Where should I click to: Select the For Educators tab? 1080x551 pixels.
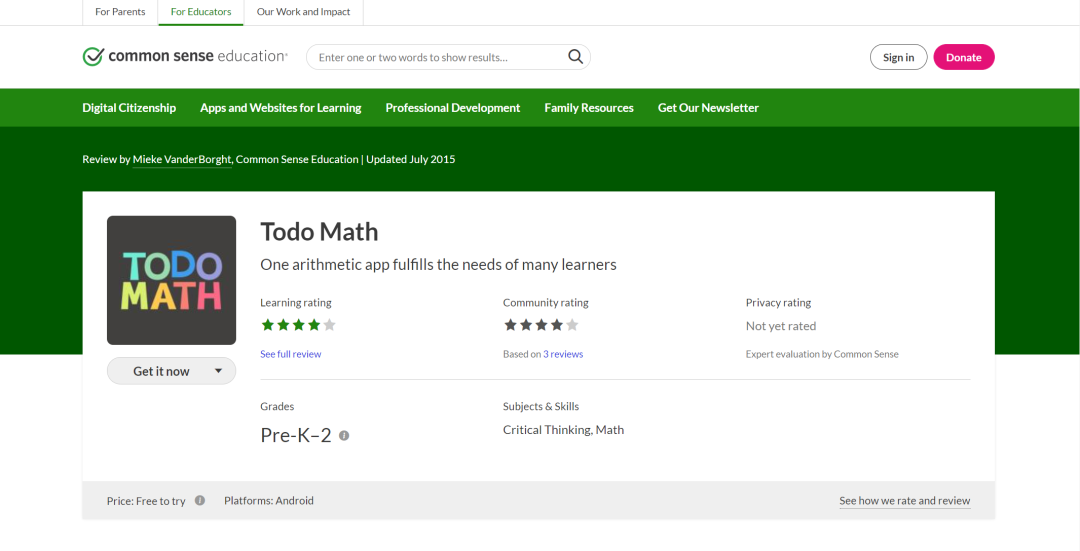(x=201, y=12)
